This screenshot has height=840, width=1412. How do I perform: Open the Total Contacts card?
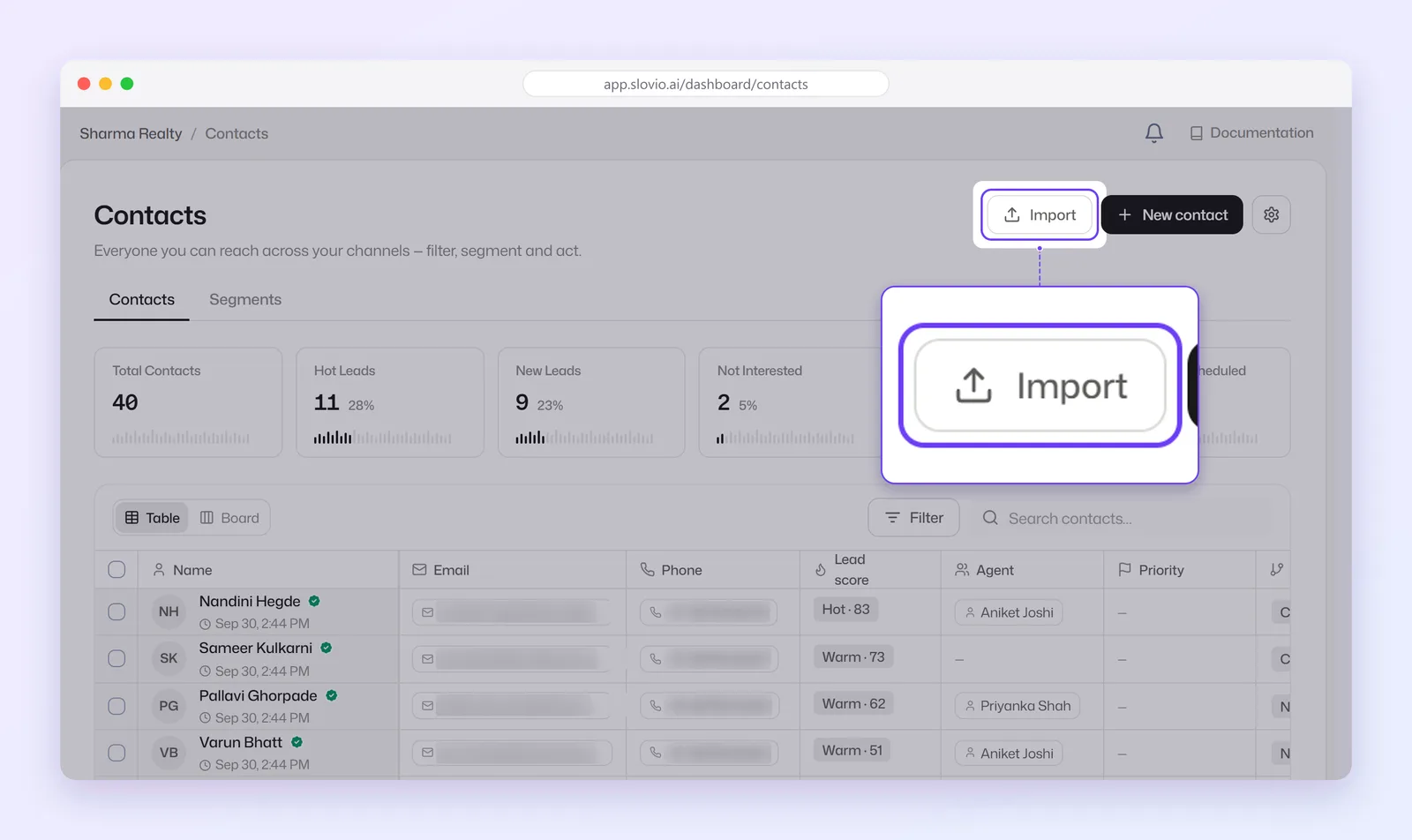[188, 402]
